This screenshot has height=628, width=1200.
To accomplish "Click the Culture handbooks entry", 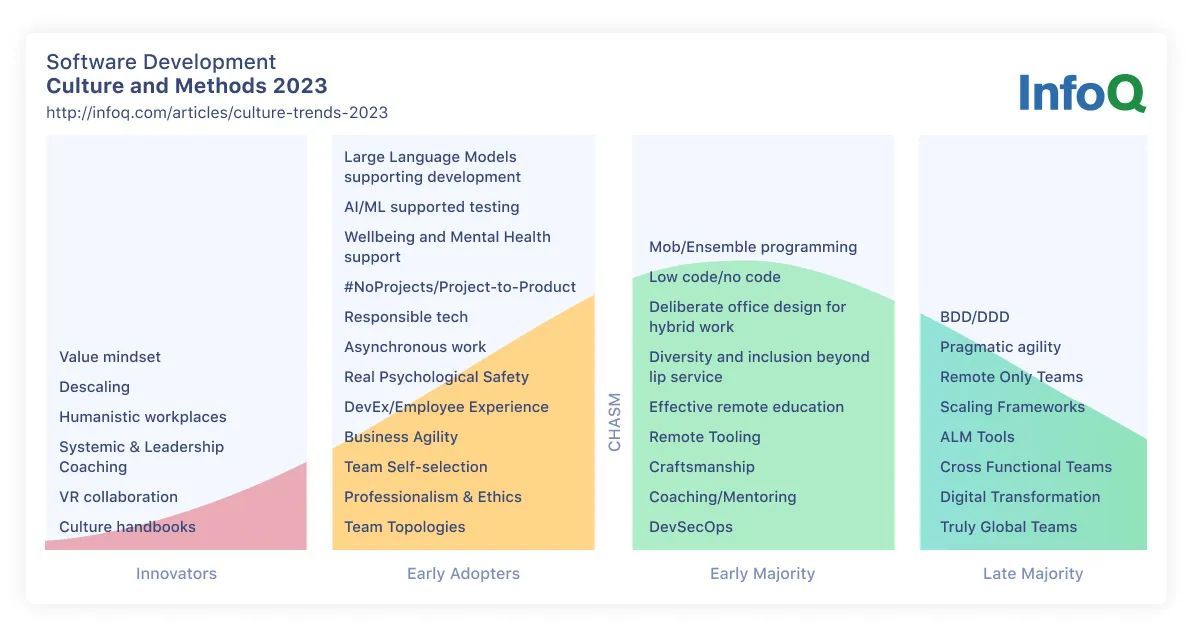I will 127,527.
